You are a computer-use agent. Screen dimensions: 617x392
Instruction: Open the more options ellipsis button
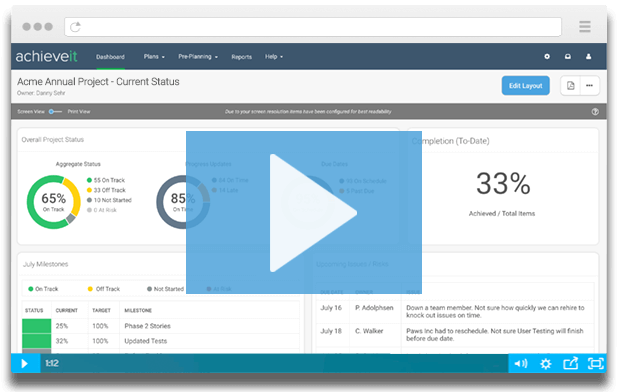[589, 85]
